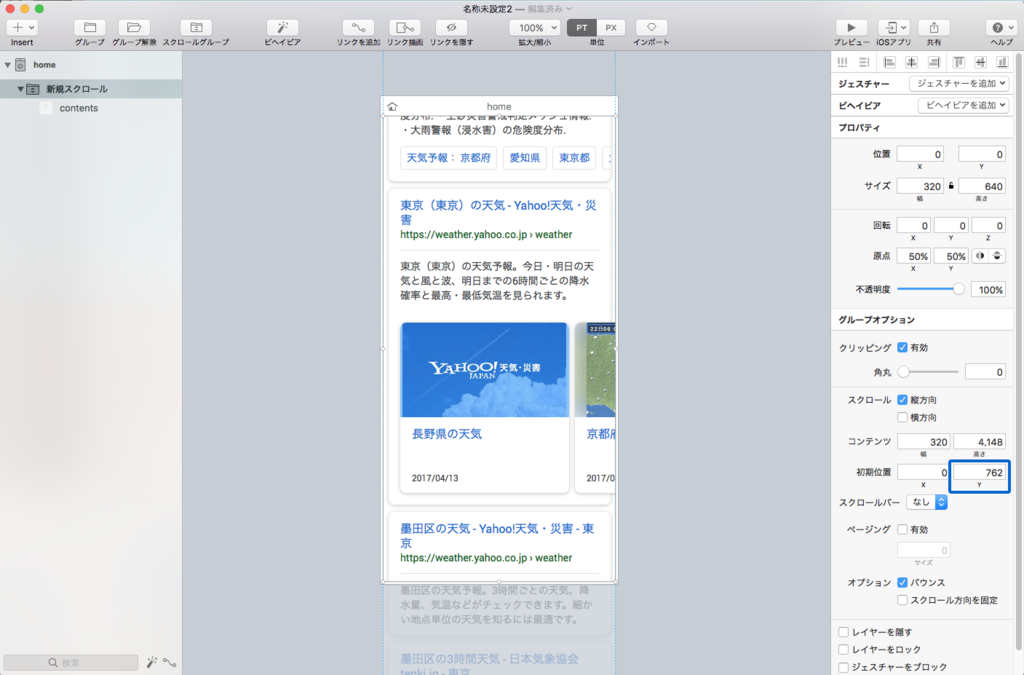Collapse the home screen disclosure triangle
This screenshot has width=1024, height=675.
pyautogui.click(x=8, y=65)
